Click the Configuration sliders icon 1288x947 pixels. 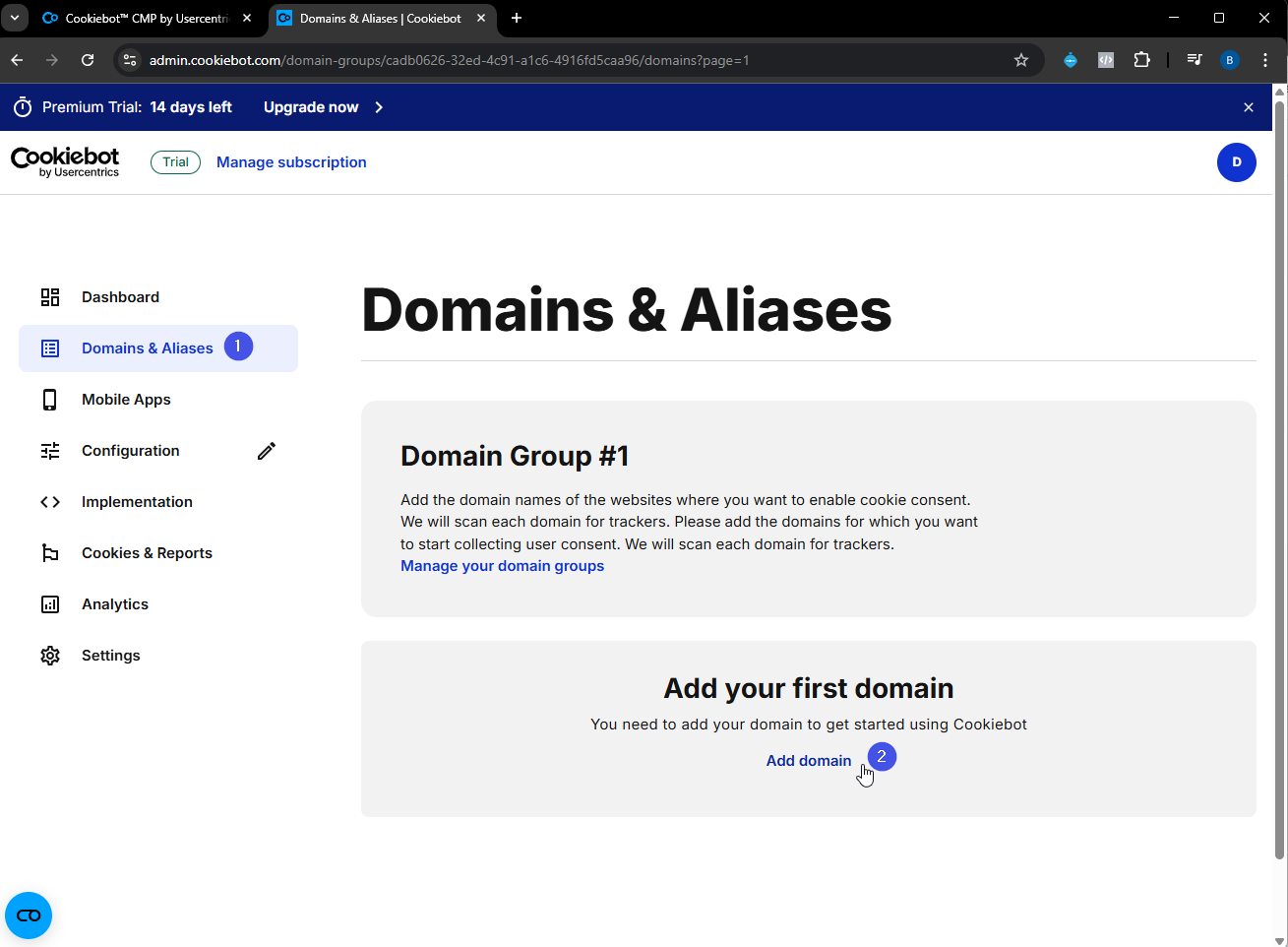(x=50, y=451)
